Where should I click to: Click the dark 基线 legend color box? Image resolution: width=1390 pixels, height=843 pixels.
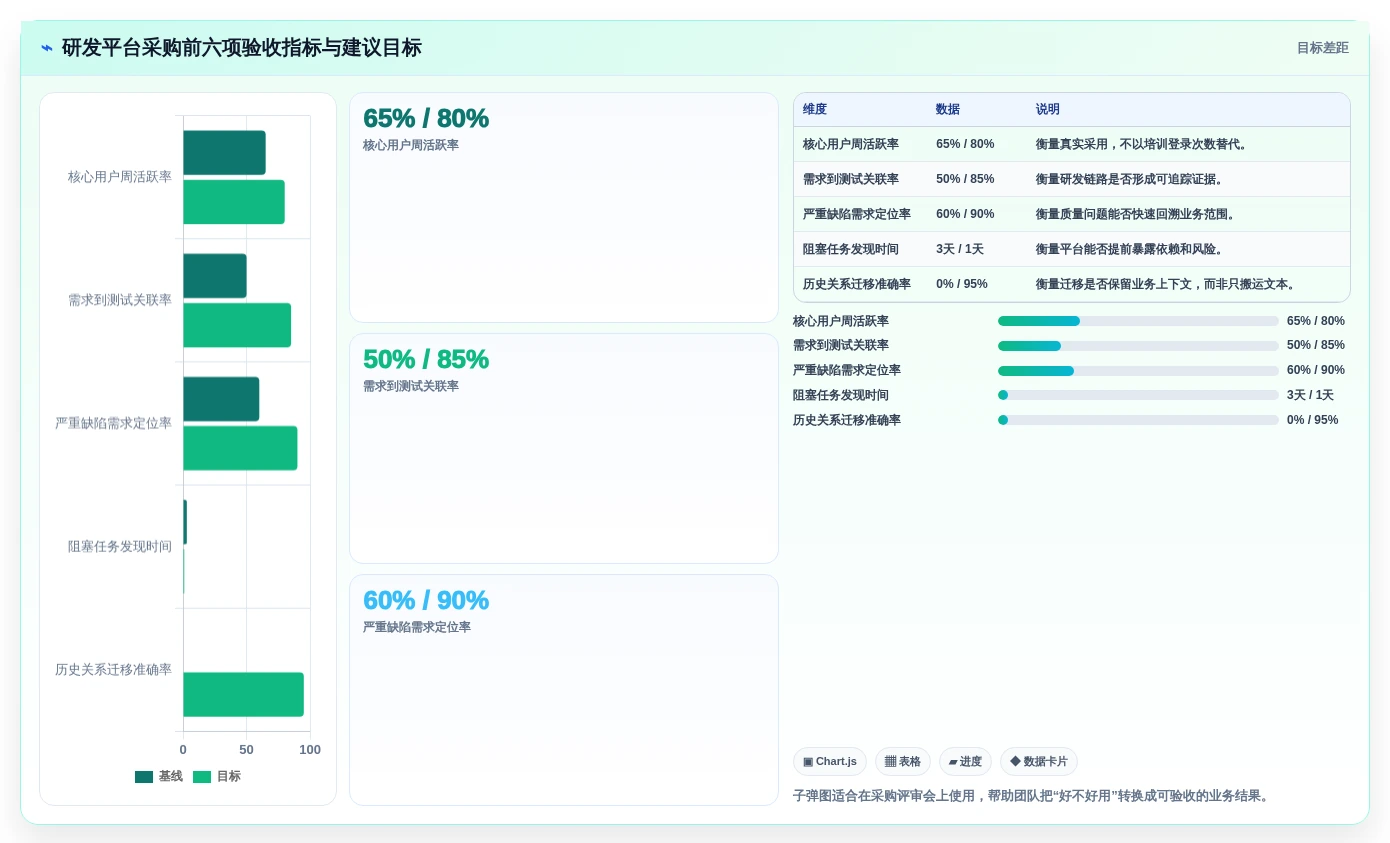click(x=144, y=777)
